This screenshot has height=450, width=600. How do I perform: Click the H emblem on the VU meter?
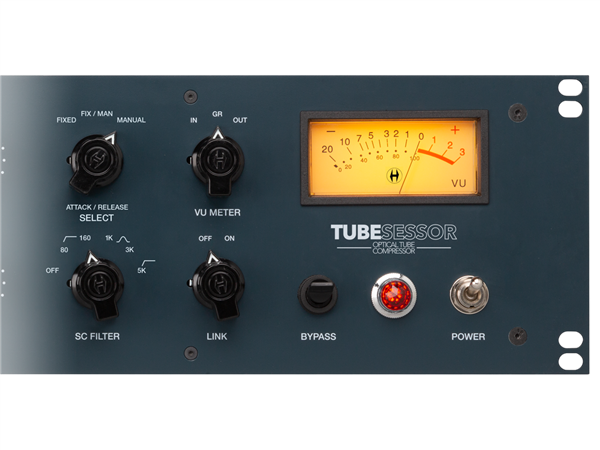(393, 176)
